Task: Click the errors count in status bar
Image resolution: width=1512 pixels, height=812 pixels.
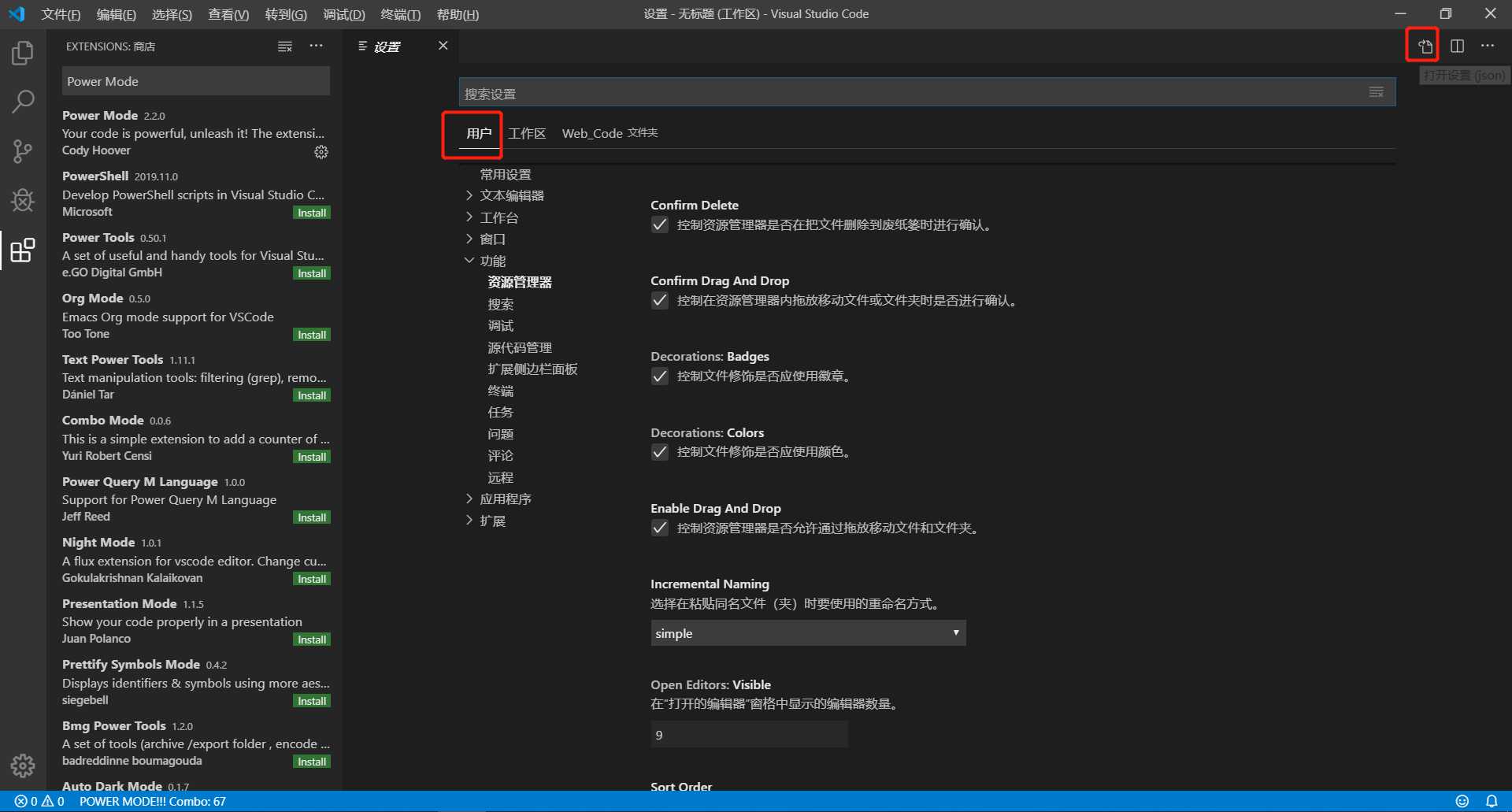Action: tap(26, 801)
